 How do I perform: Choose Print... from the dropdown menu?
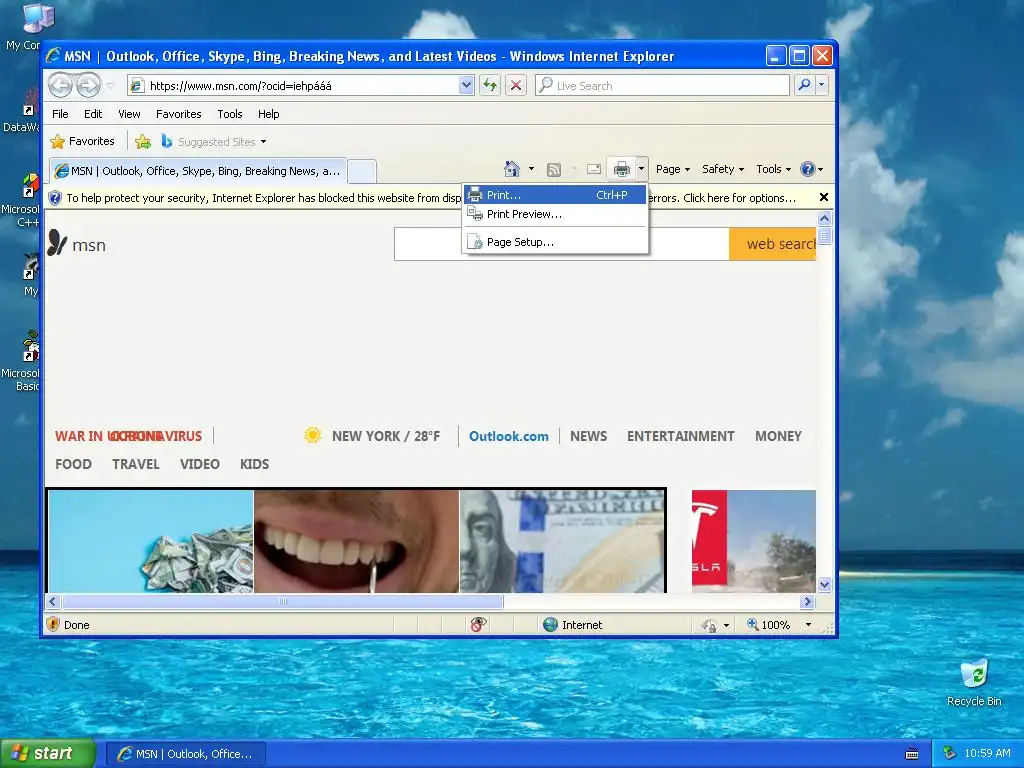[555, 195]
